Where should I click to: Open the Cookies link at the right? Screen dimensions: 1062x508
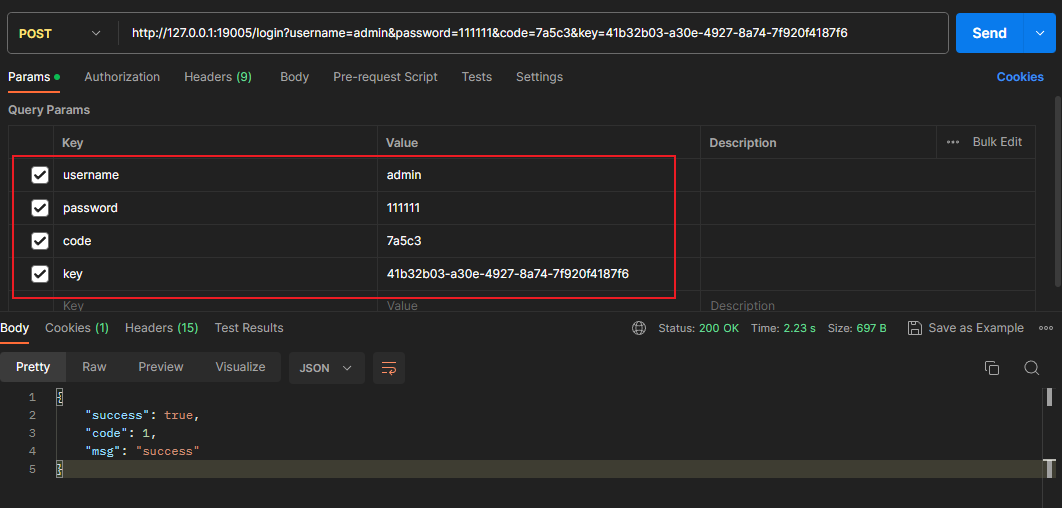tap(1019, 77)
